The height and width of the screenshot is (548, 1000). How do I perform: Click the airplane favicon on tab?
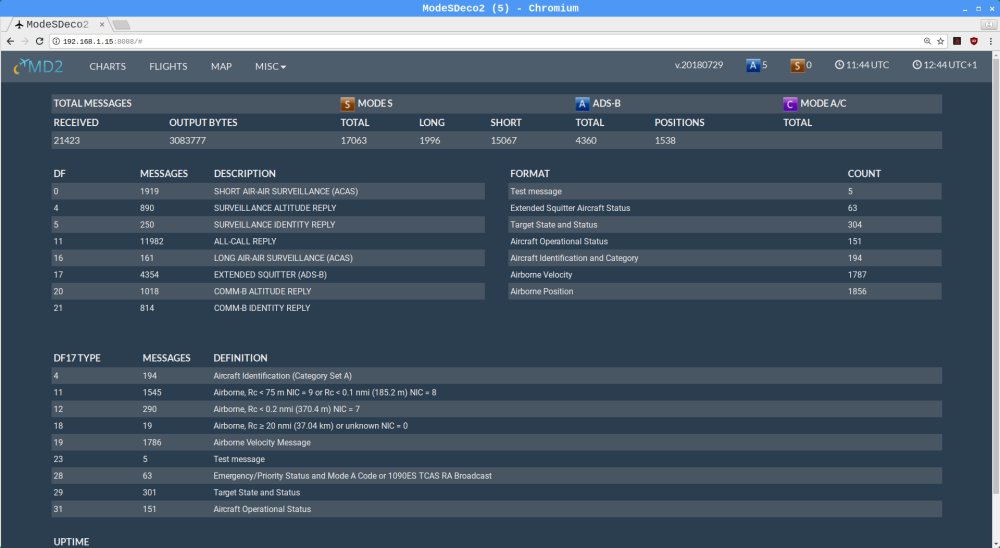19,24
